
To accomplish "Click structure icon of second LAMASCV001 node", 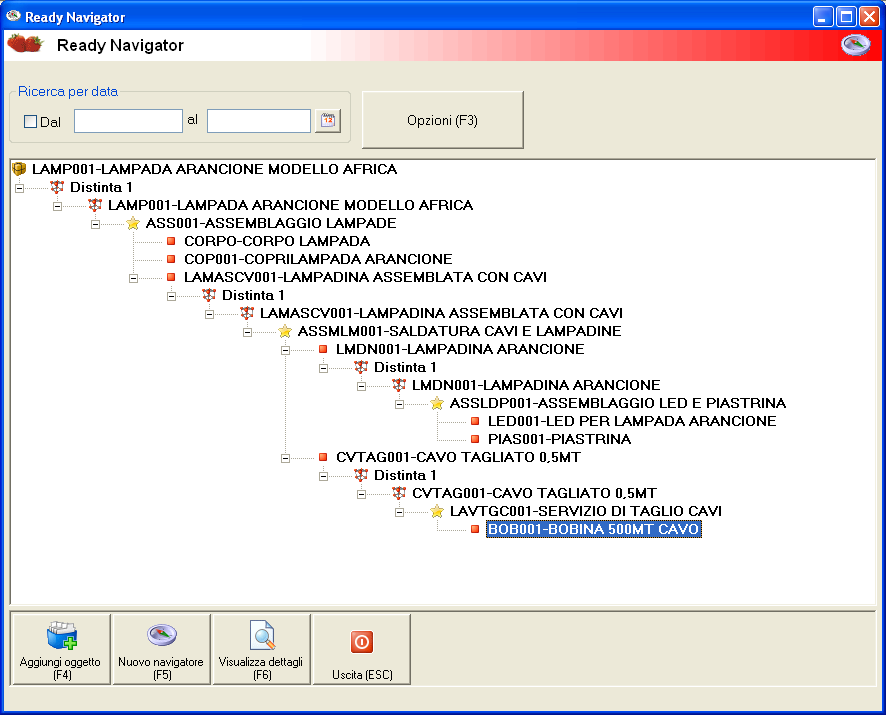I will [247, 313].
